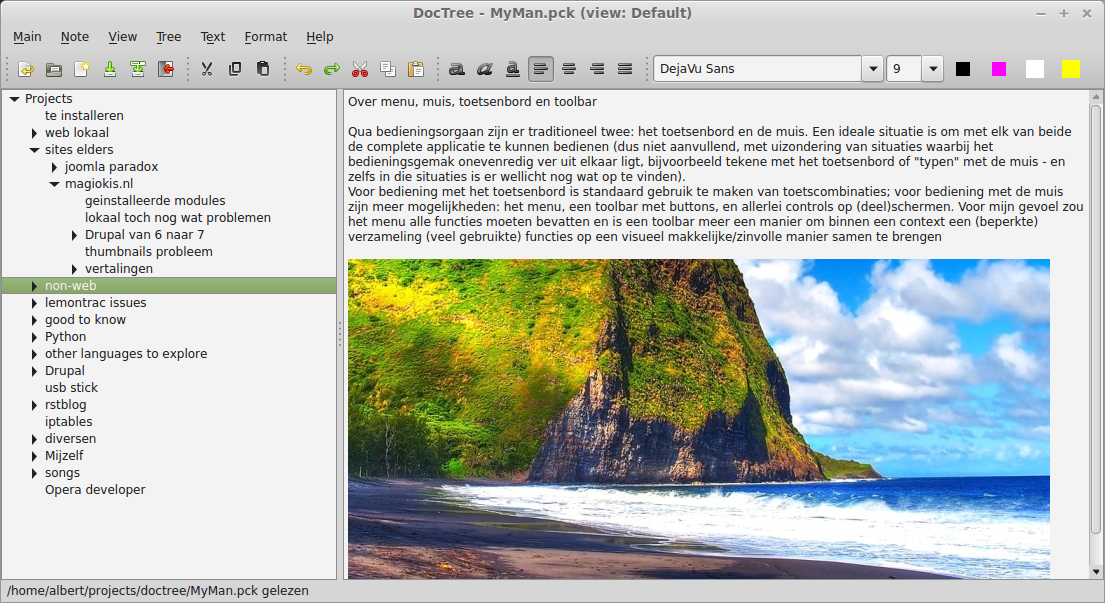This screenshot has width=1105, height=603.
Task: Click the gray copy pages icon
Action: 388,69
